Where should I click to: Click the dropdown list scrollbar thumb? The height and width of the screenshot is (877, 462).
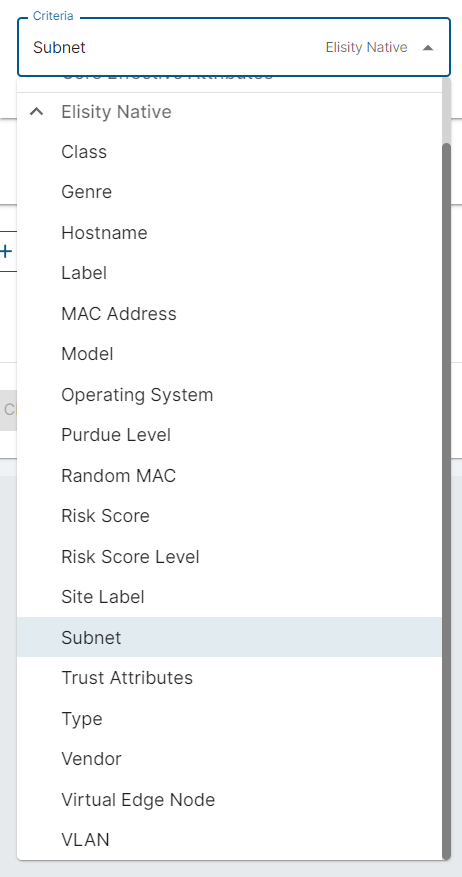coord(446,501)
